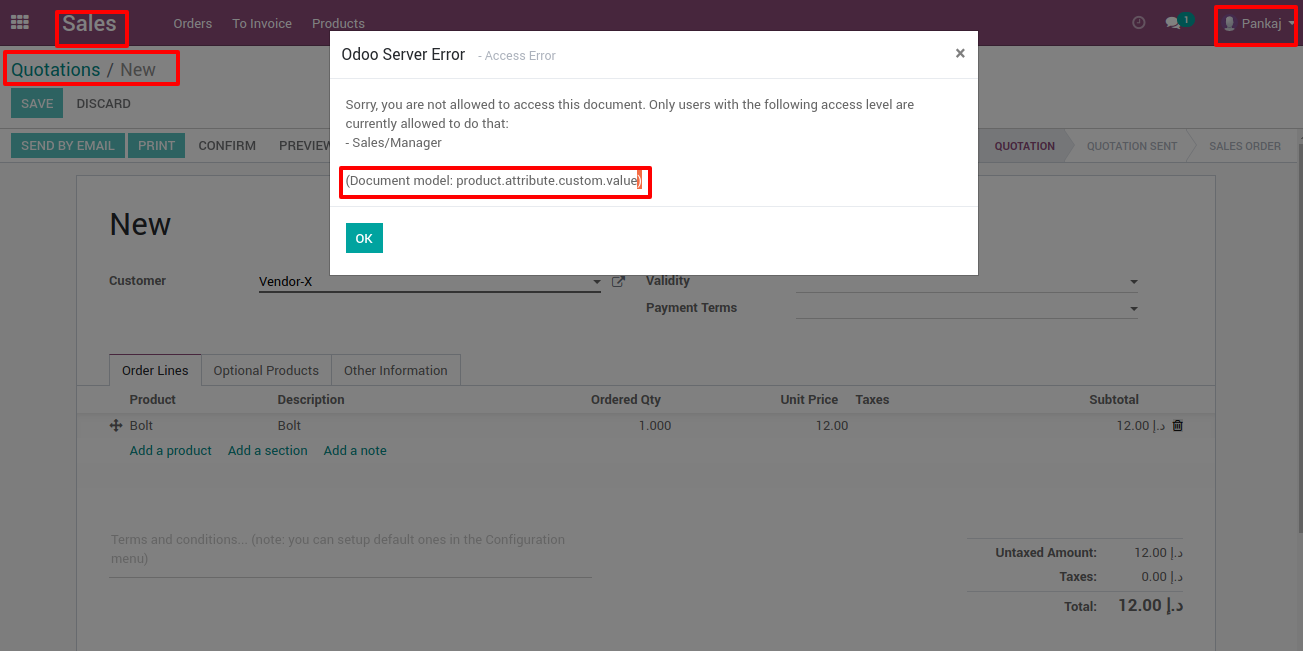Open customer record via external link icon
This screenshot has width=1303, height=651.
tap(617, 281)
